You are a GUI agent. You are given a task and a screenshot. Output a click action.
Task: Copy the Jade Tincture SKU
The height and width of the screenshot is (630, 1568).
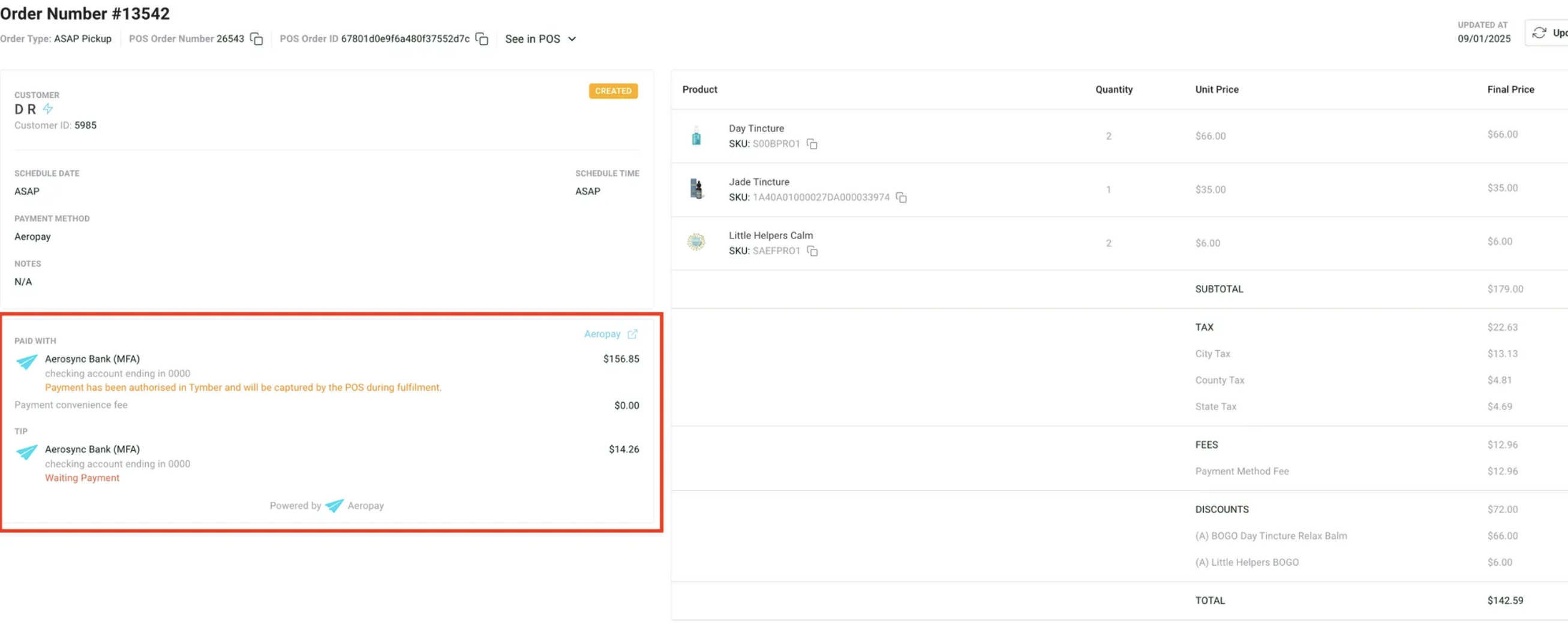902,198
